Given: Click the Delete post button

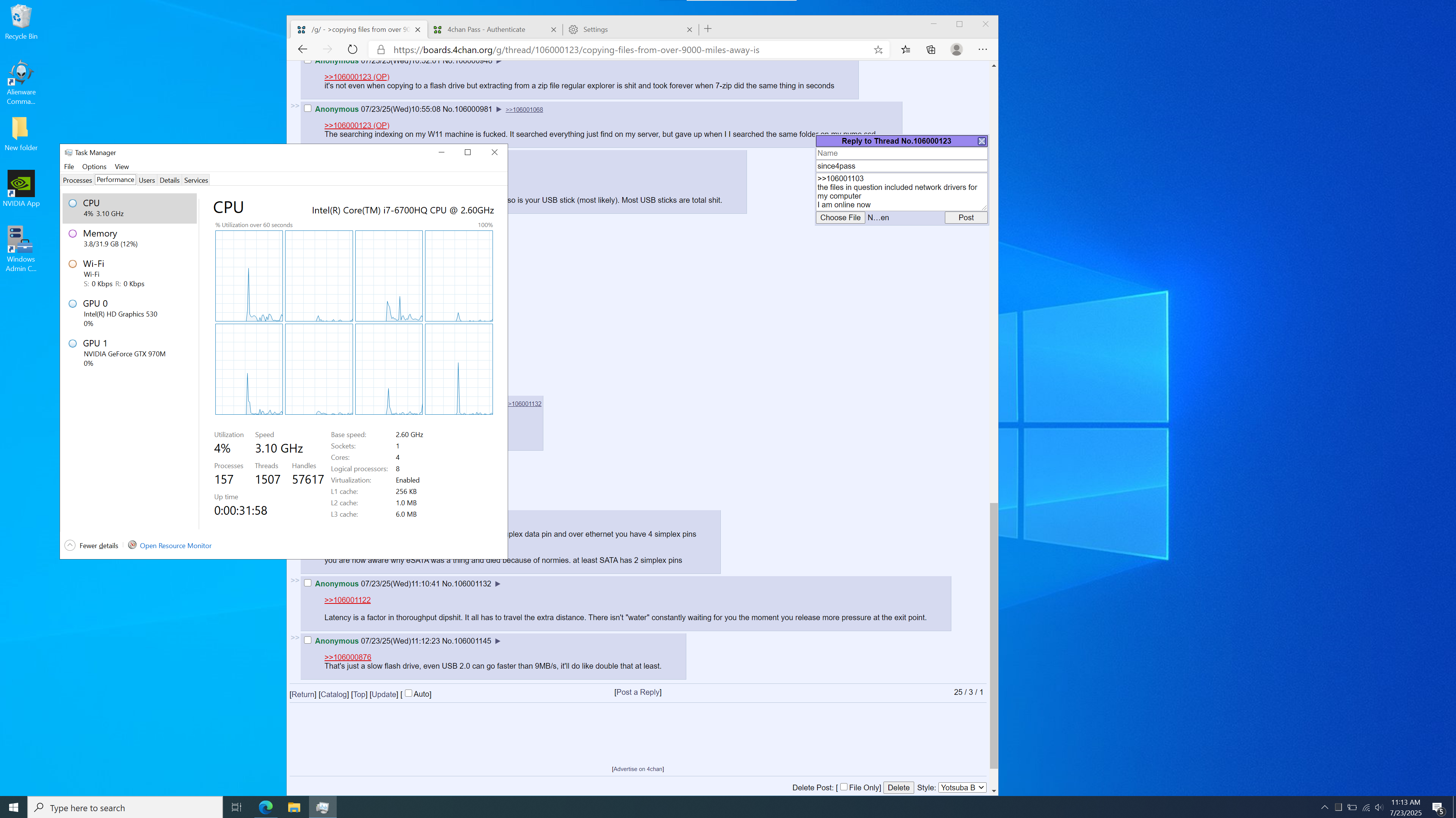Looking at the screenshot, I should point(898,788).
